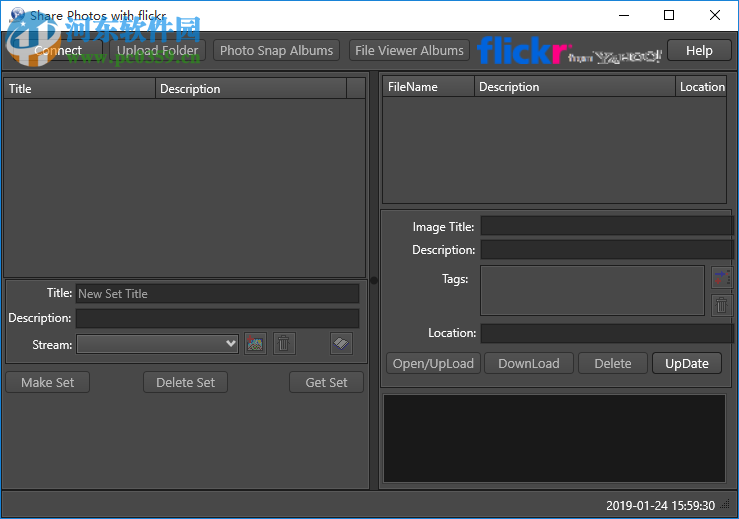Click the status bar date and time

(x=660, y=506)
